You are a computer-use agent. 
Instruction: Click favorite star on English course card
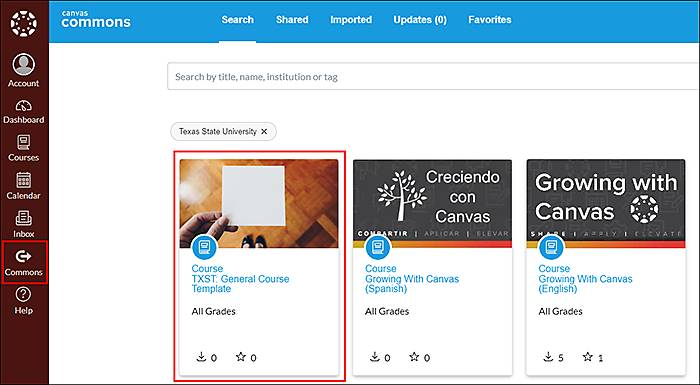[588, 356]
